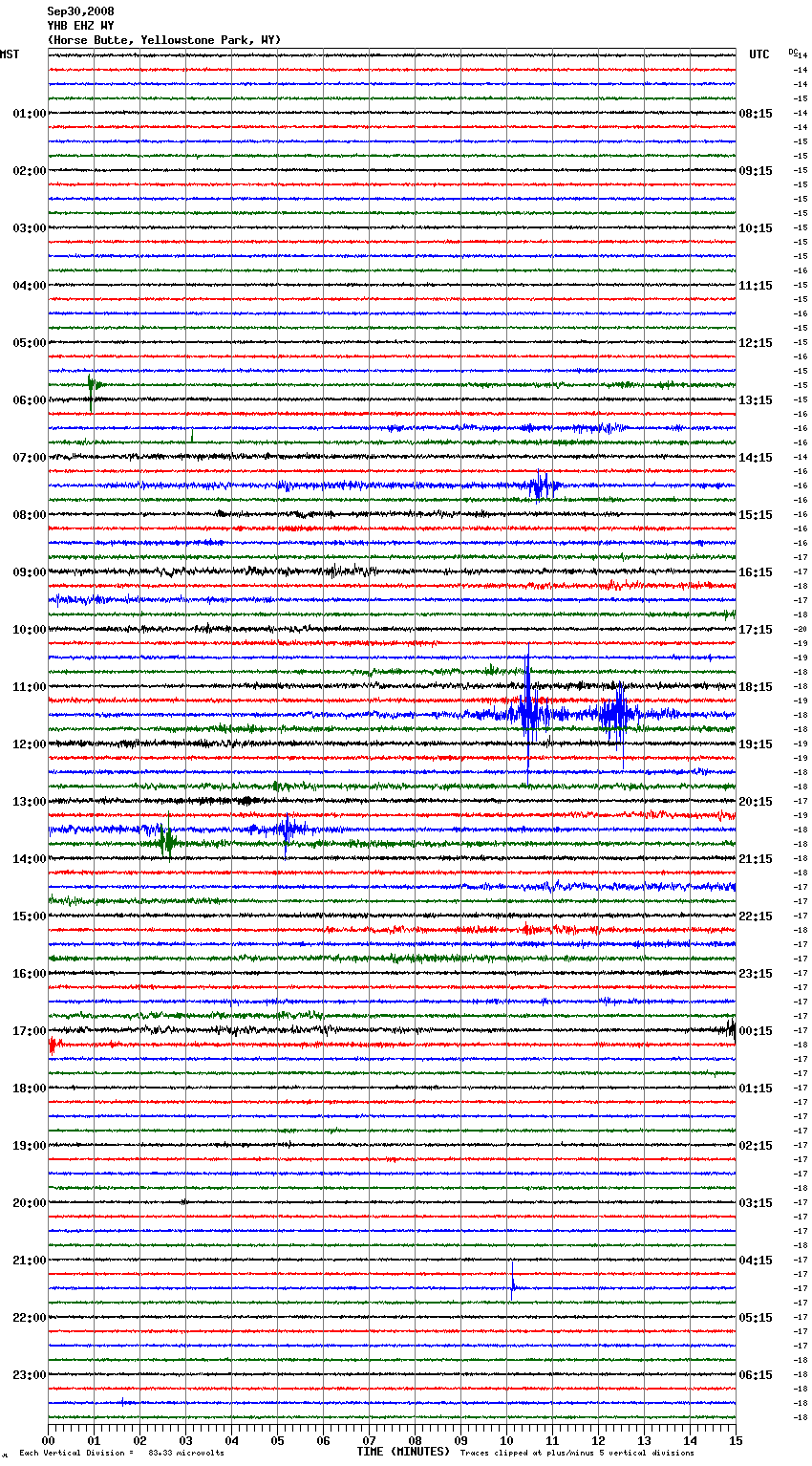Click the TIME (MINUTES) axis title
This screenshot has width=812, height=1466.
pos(403,1452)
